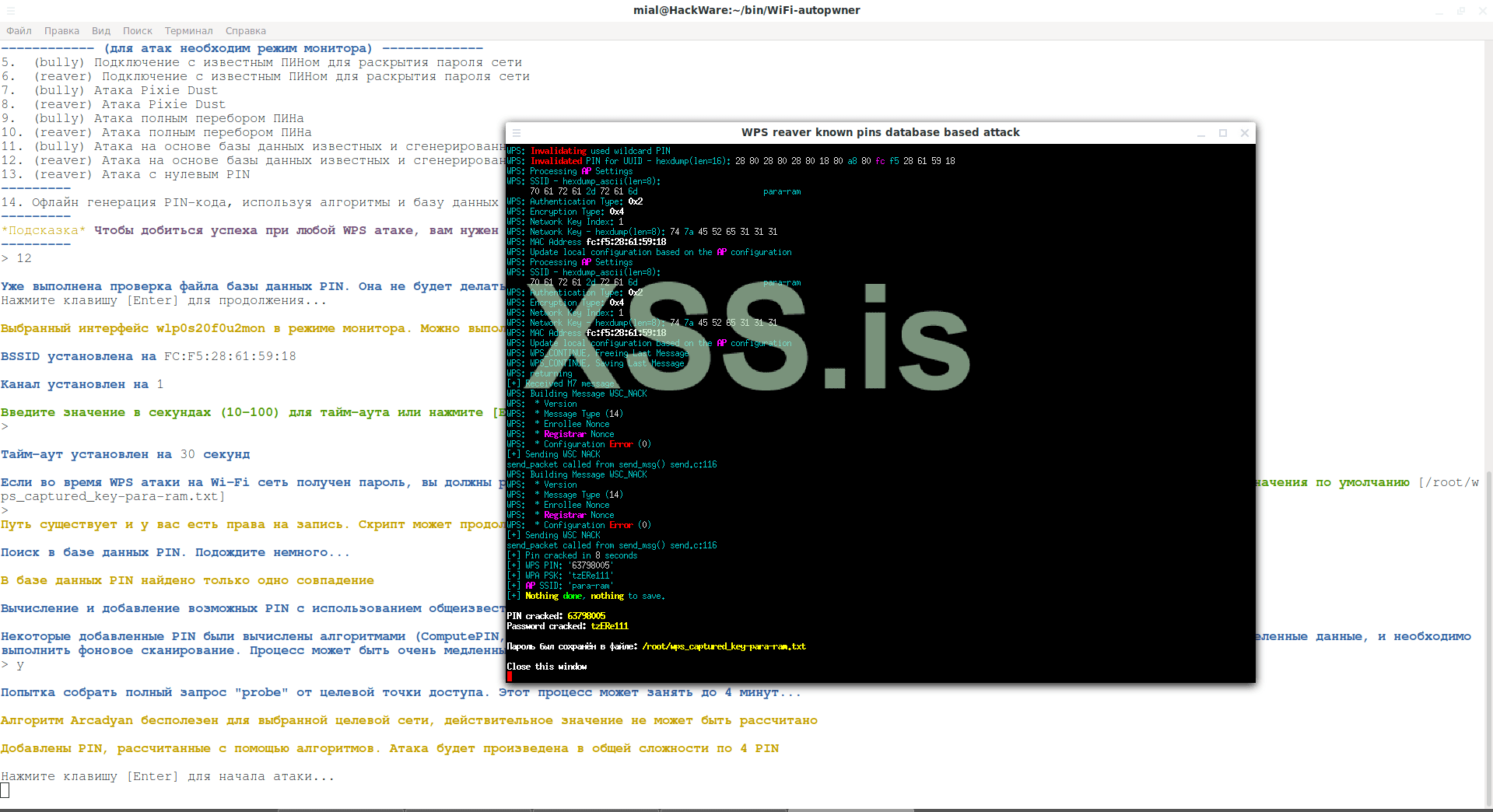
Task: Minimize the main WiFi-autopwner terminal window
Action: [1439, 11]
